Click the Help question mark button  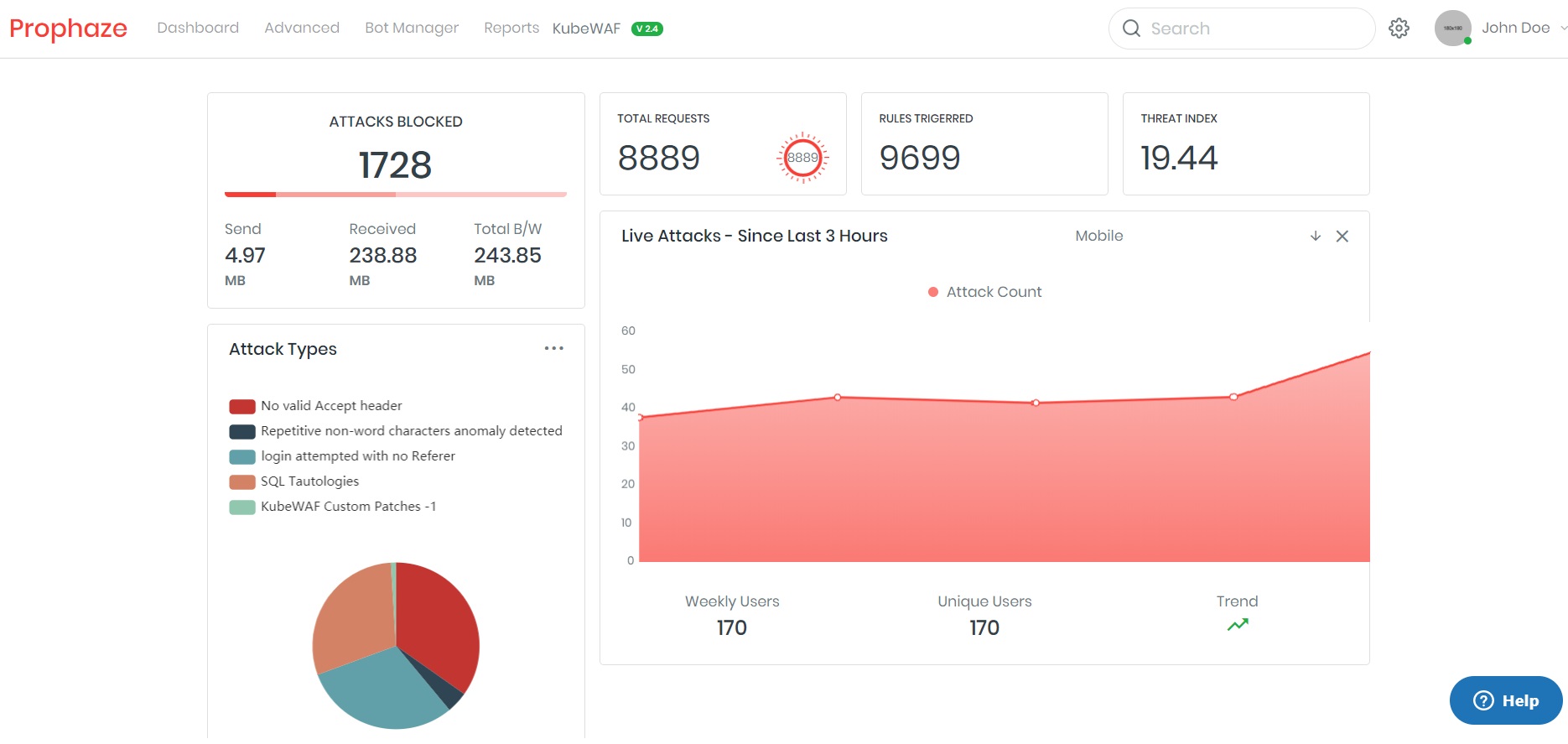1506,700
